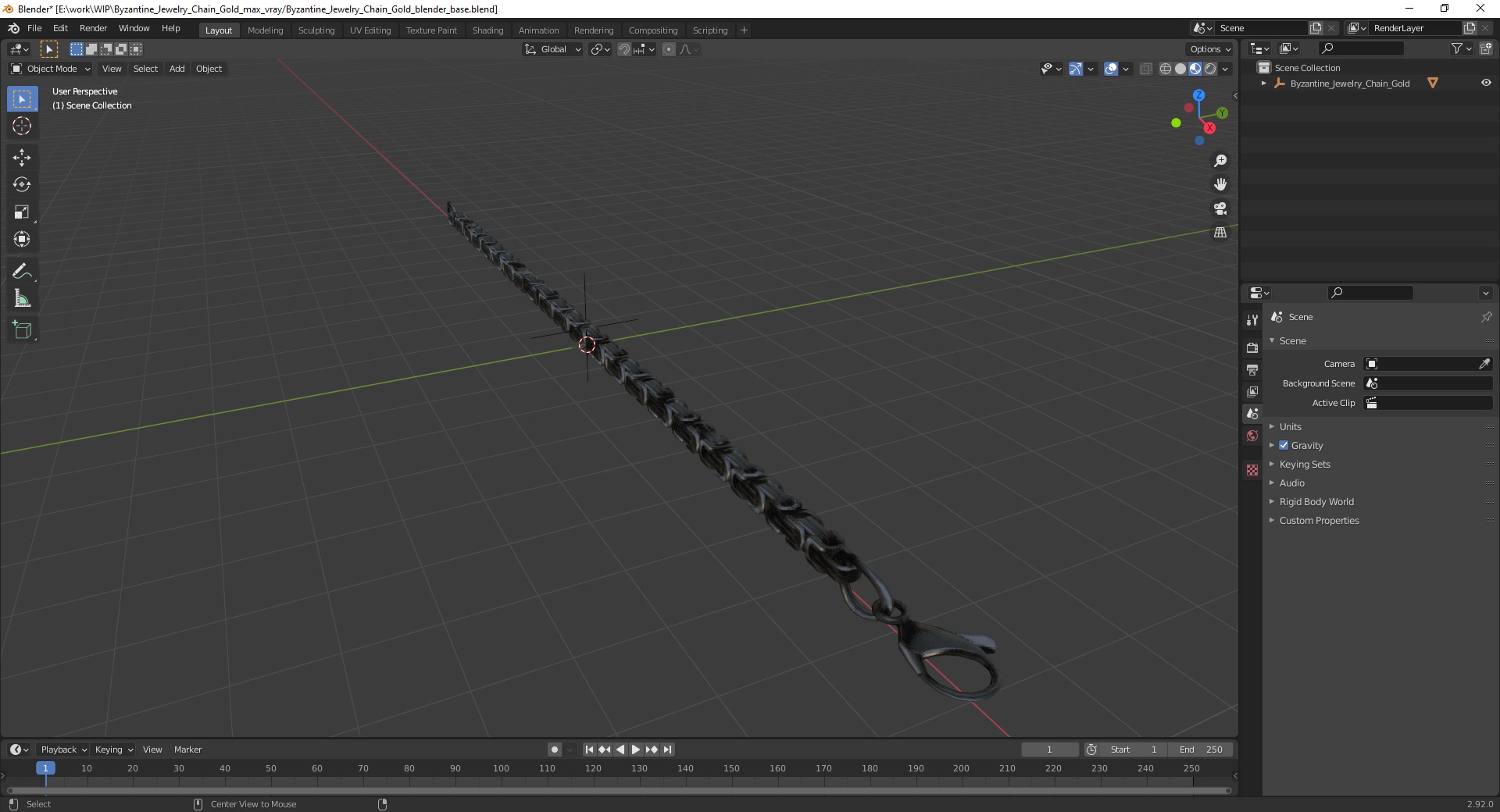Click the zoom viewport magnifier icon
The image size is (1500, 812).
[x=1220, y=161]
